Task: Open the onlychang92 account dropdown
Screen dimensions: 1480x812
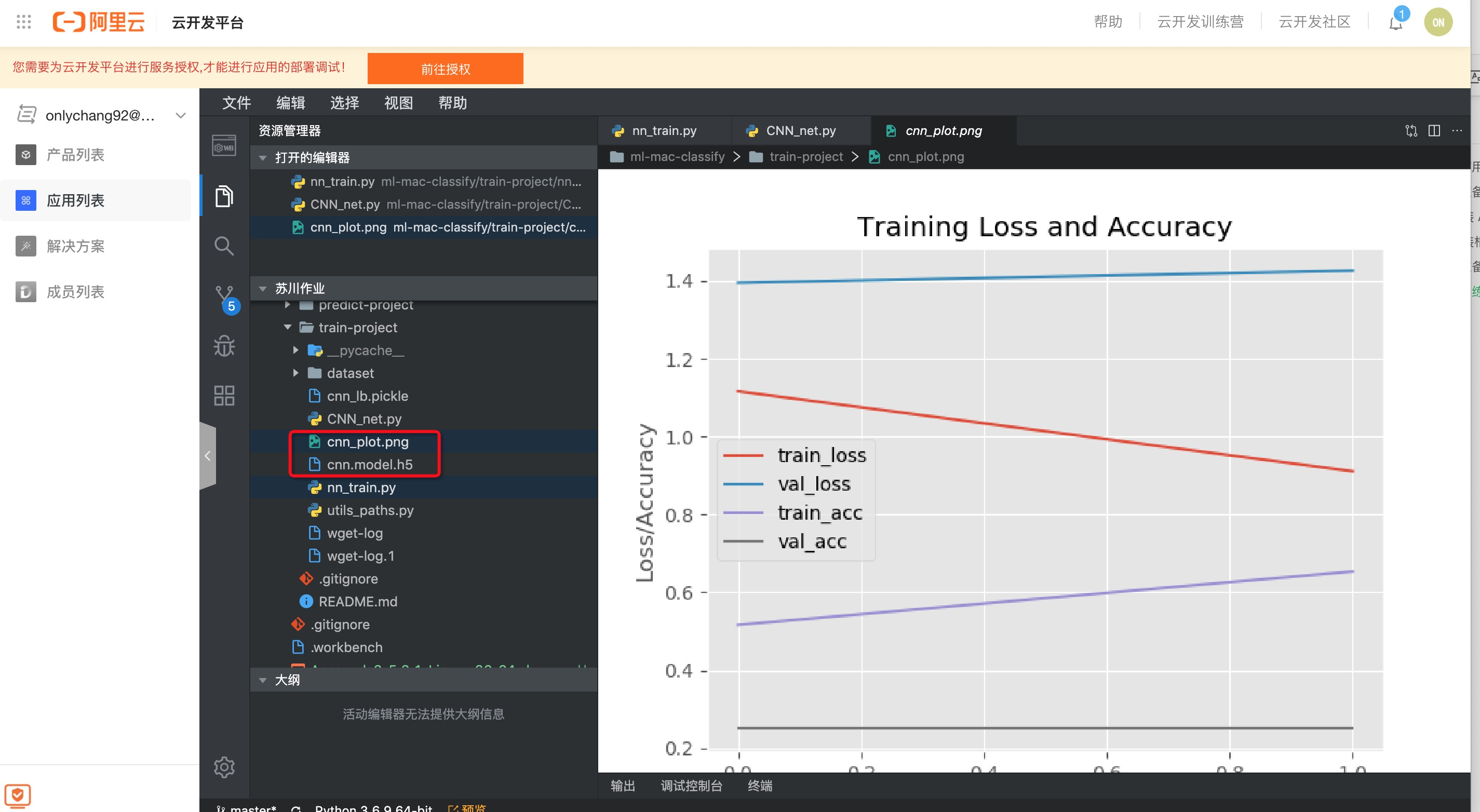Action: 180,115
